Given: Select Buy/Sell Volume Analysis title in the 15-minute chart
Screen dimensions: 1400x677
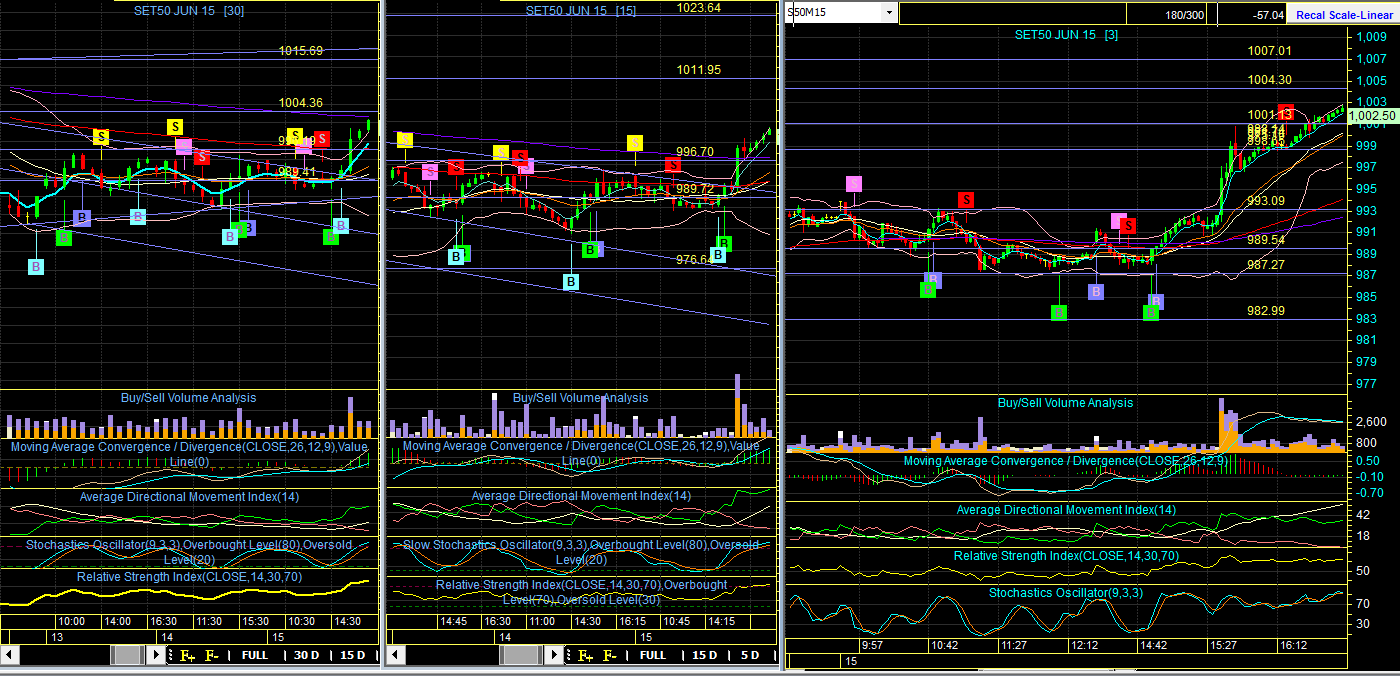Looking at the screenshot, I should [580, 398].
